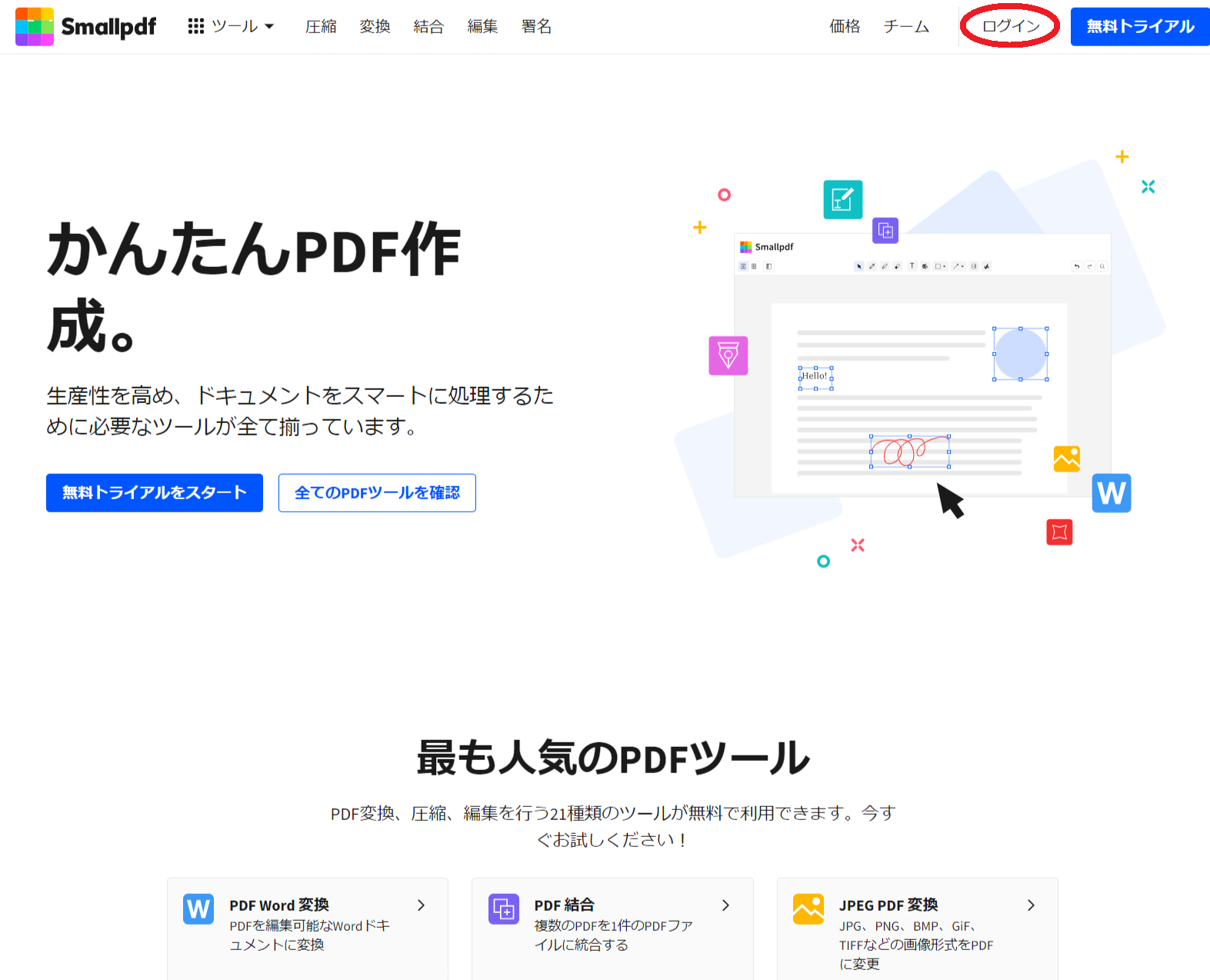Viewport: 1210px width, 980px height.
Task: Open the ツール grid menu icon
Action: (x=196, y=26)
